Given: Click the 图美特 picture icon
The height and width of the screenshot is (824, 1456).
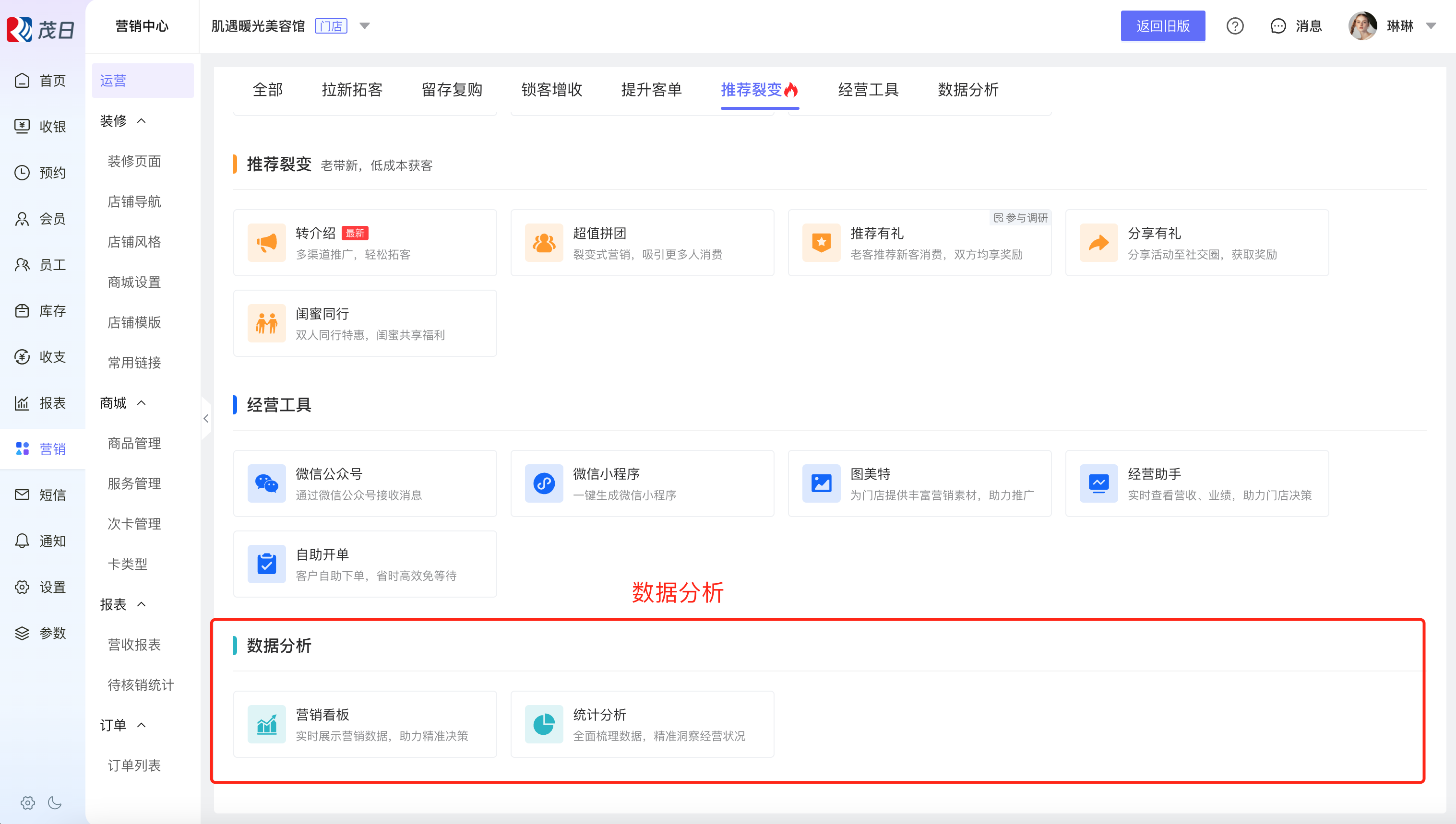Looking at the screenshot, I should [x=821, y=483].
